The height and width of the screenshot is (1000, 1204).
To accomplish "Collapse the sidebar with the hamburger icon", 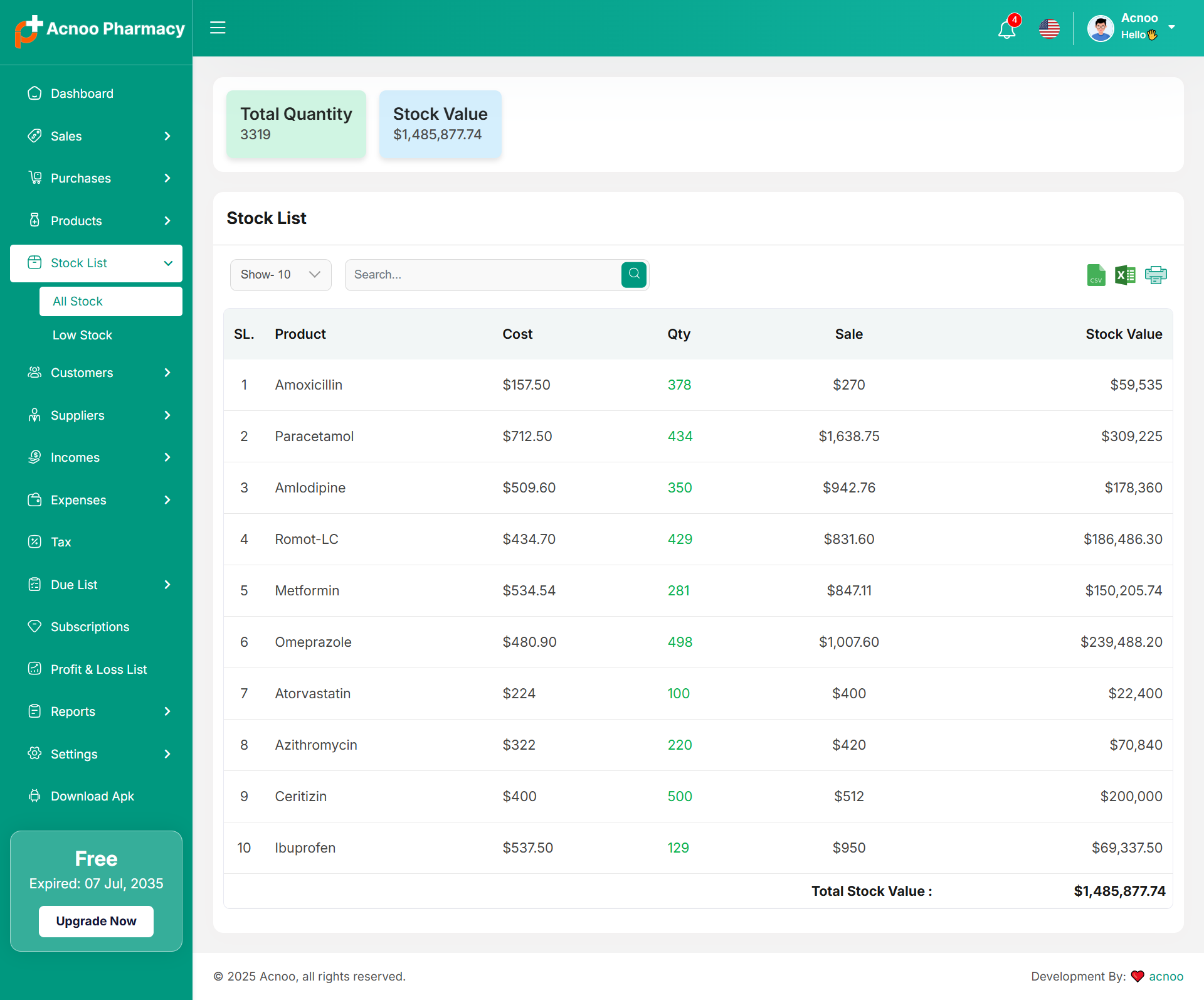I will pyautogui.click(x=218, y=28).
